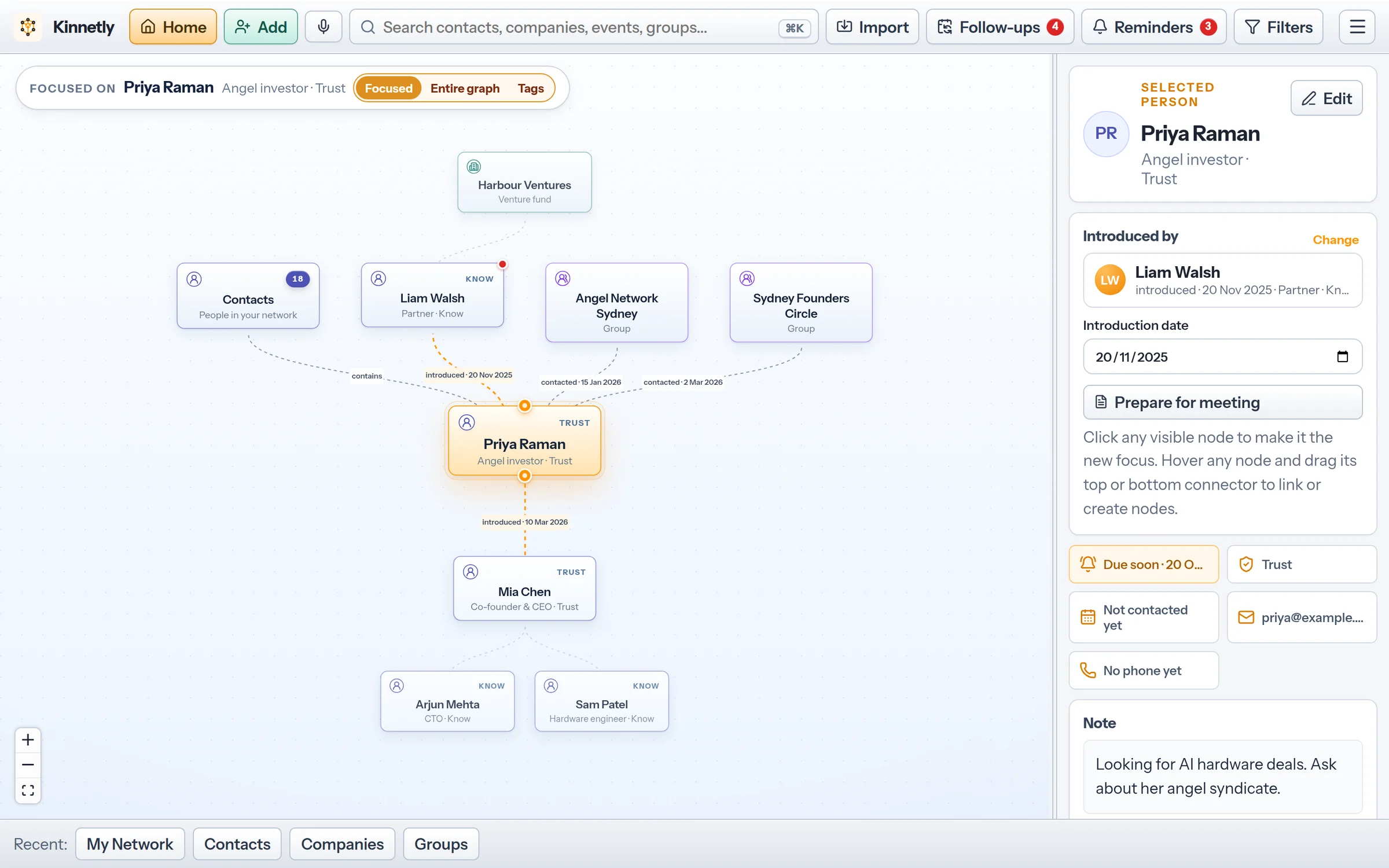Viewport: 1389px width, 868px height.
Task: Open the Due soon reminder chip
Action: 1144,564
